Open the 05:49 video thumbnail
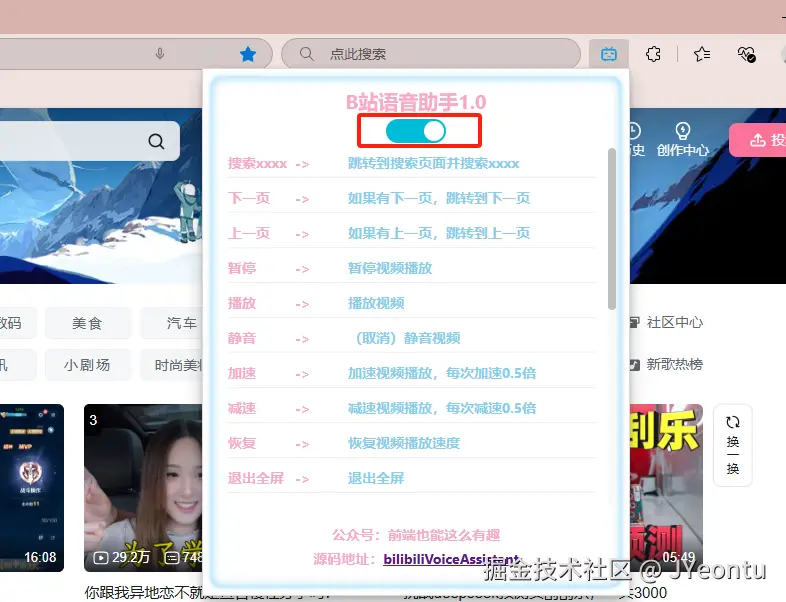 coord(666,488)
